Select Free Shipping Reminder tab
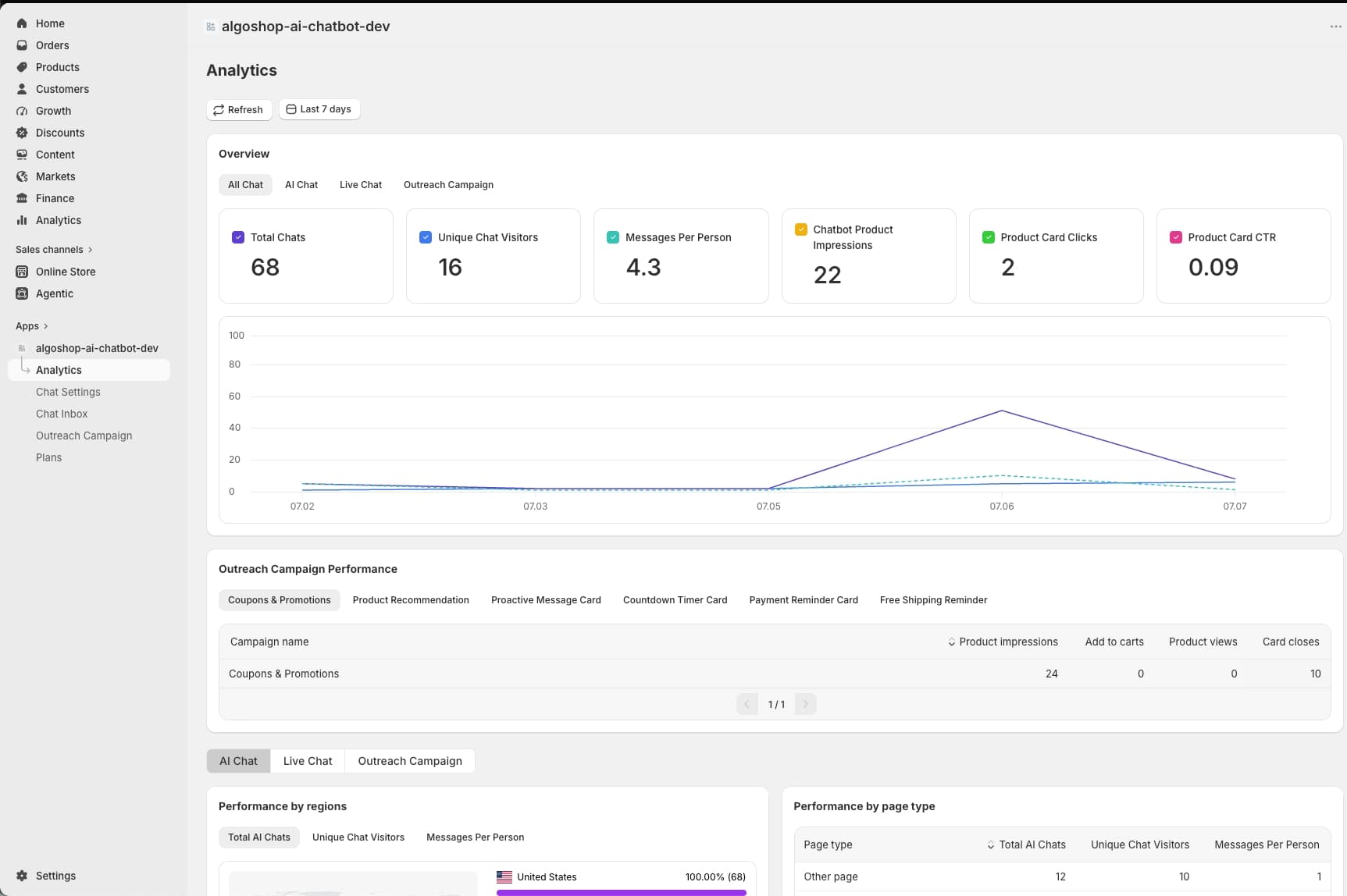The height and width of the screenshot is (896, 1347). [x=933, y=600]
